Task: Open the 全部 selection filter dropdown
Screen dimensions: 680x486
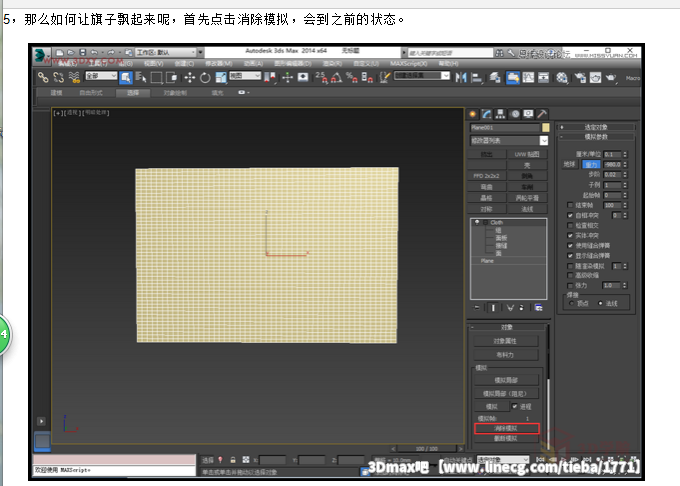Action: 101,76
